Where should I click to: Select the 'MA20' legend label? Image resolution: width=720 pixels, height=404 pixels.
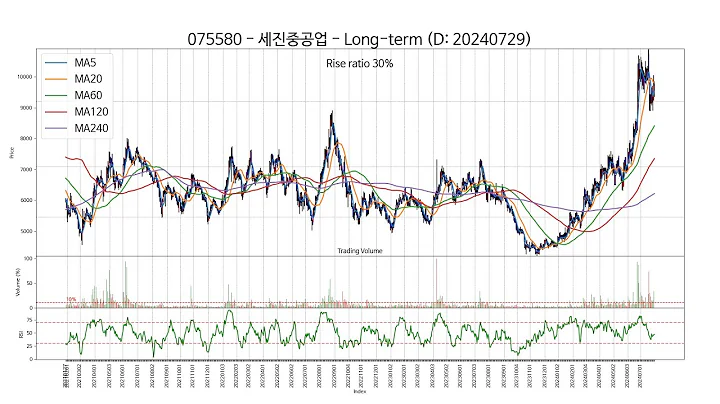point(88,79)
